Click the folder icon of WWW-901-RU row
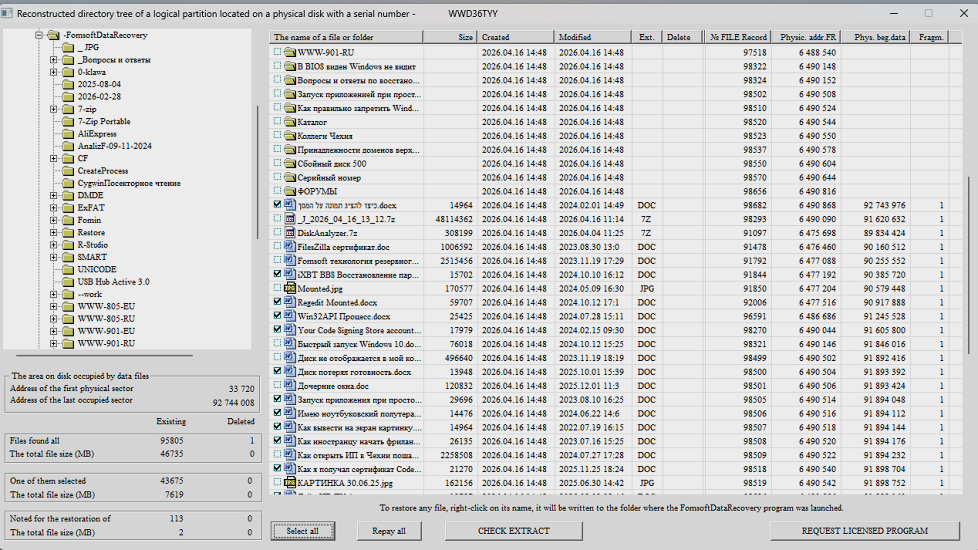Screen dimensions: 978x550 (x=290, y=52)
